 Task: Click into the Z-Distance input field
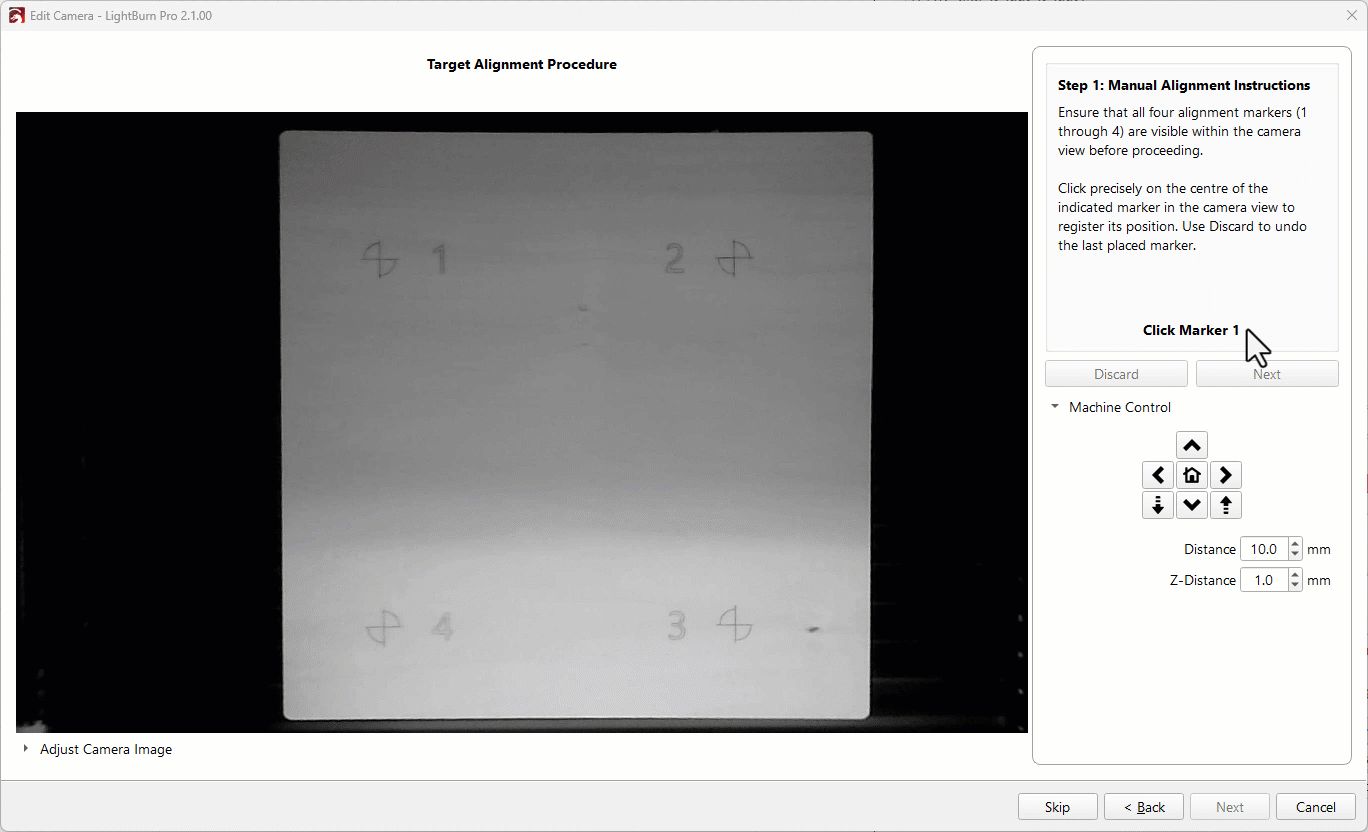1264,580
